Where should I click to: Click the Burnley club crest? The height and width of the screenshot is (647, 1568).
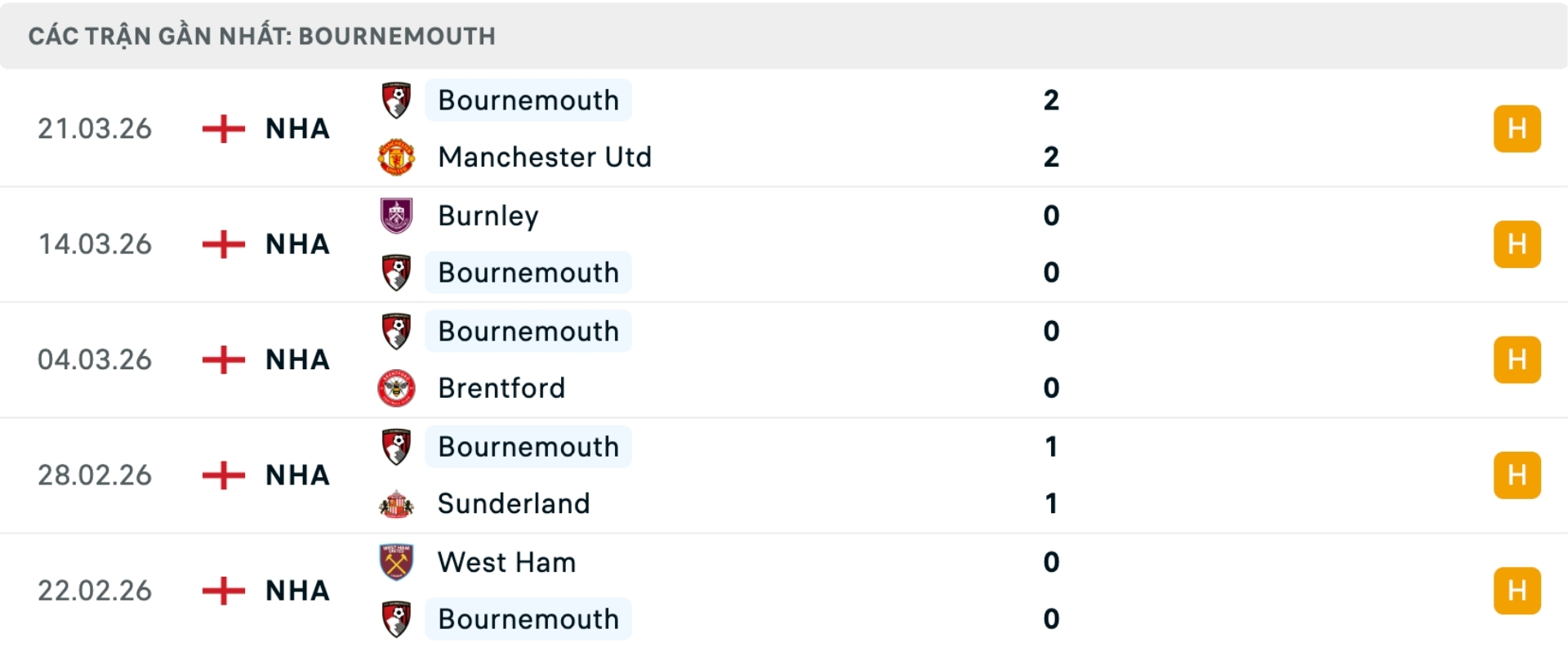click(x=396, y=216)
